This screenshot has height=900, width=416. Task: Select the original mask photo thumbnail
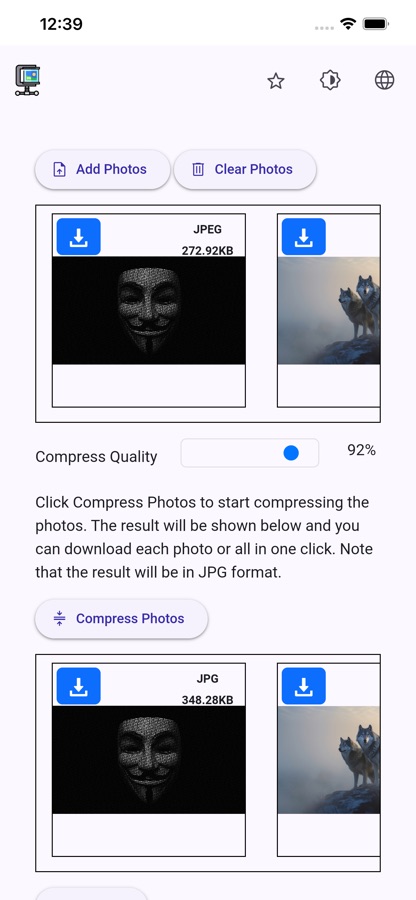pos(149,311)
